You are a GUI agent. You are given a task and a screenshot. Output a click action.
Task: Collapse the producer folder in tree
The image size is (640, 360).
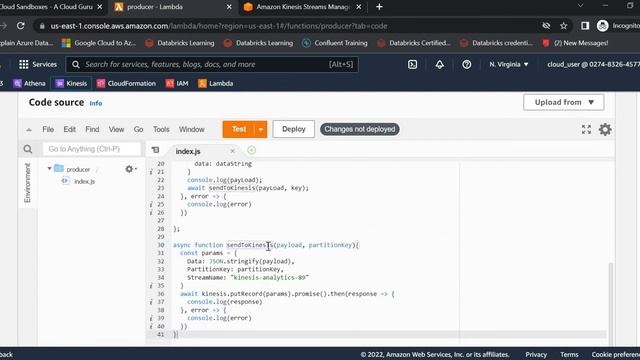coord(49,169)
